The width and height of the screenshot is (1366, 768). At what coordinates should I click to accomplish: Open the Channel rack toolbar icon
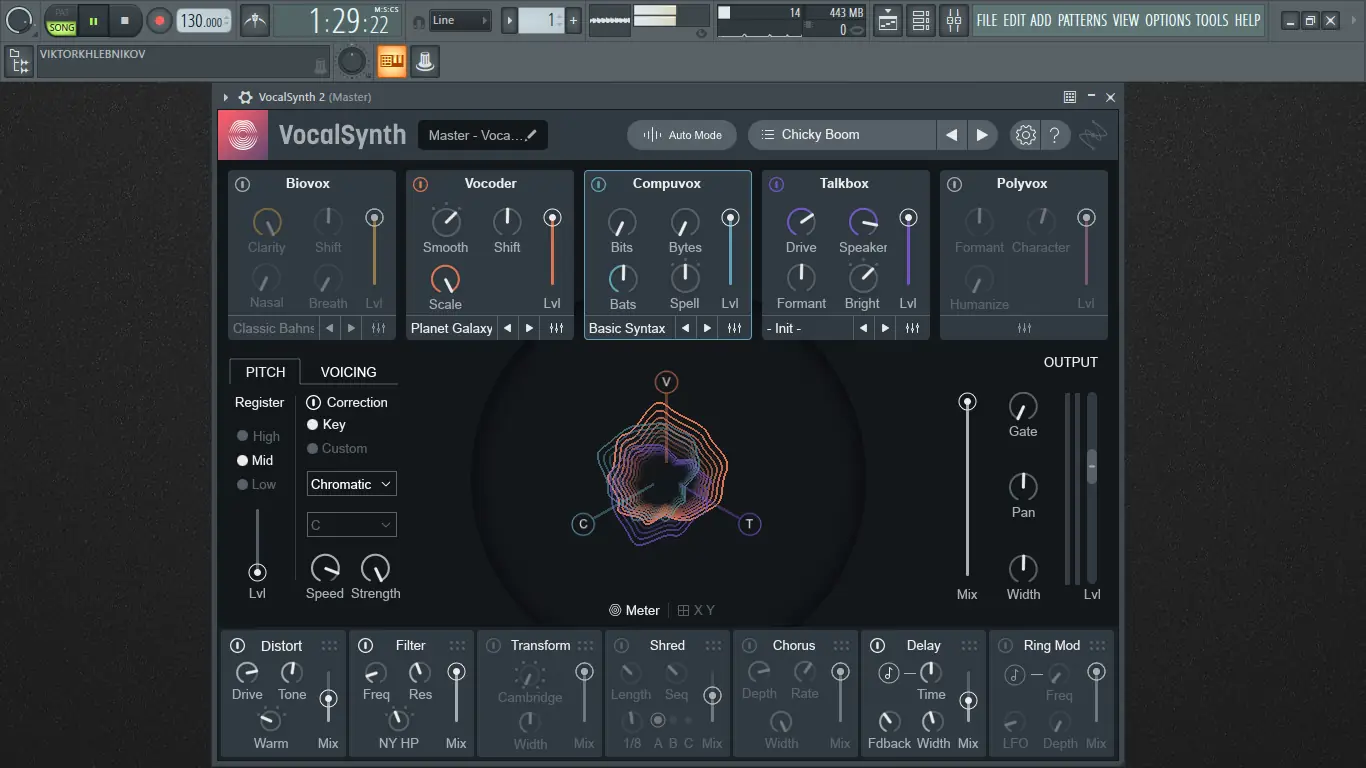pos(921,20)
